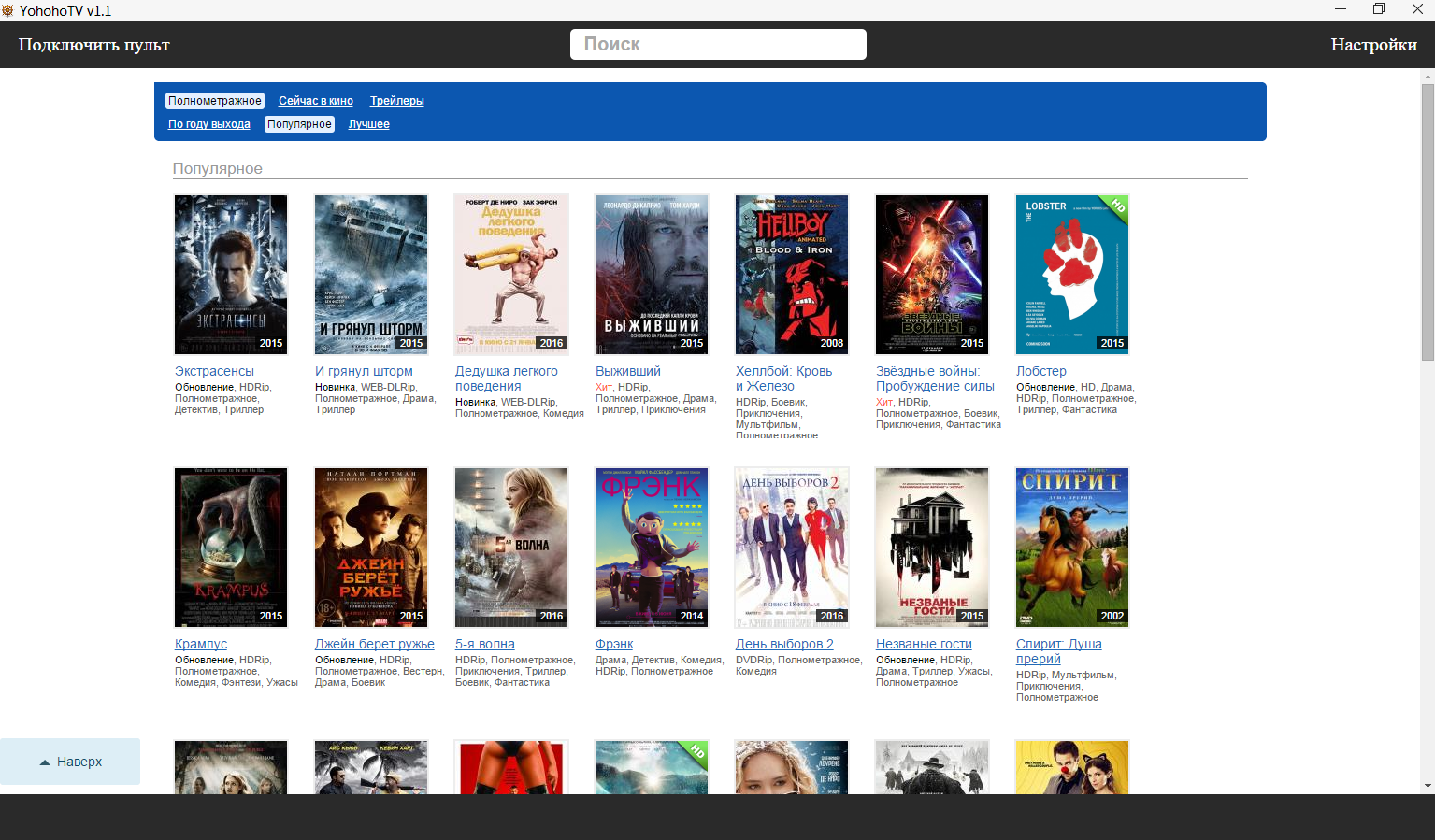Image resolution: width=1435 pixels, height=840 pixels.
Task: Open Подключить пульт in header
Action: pos(94,45)
